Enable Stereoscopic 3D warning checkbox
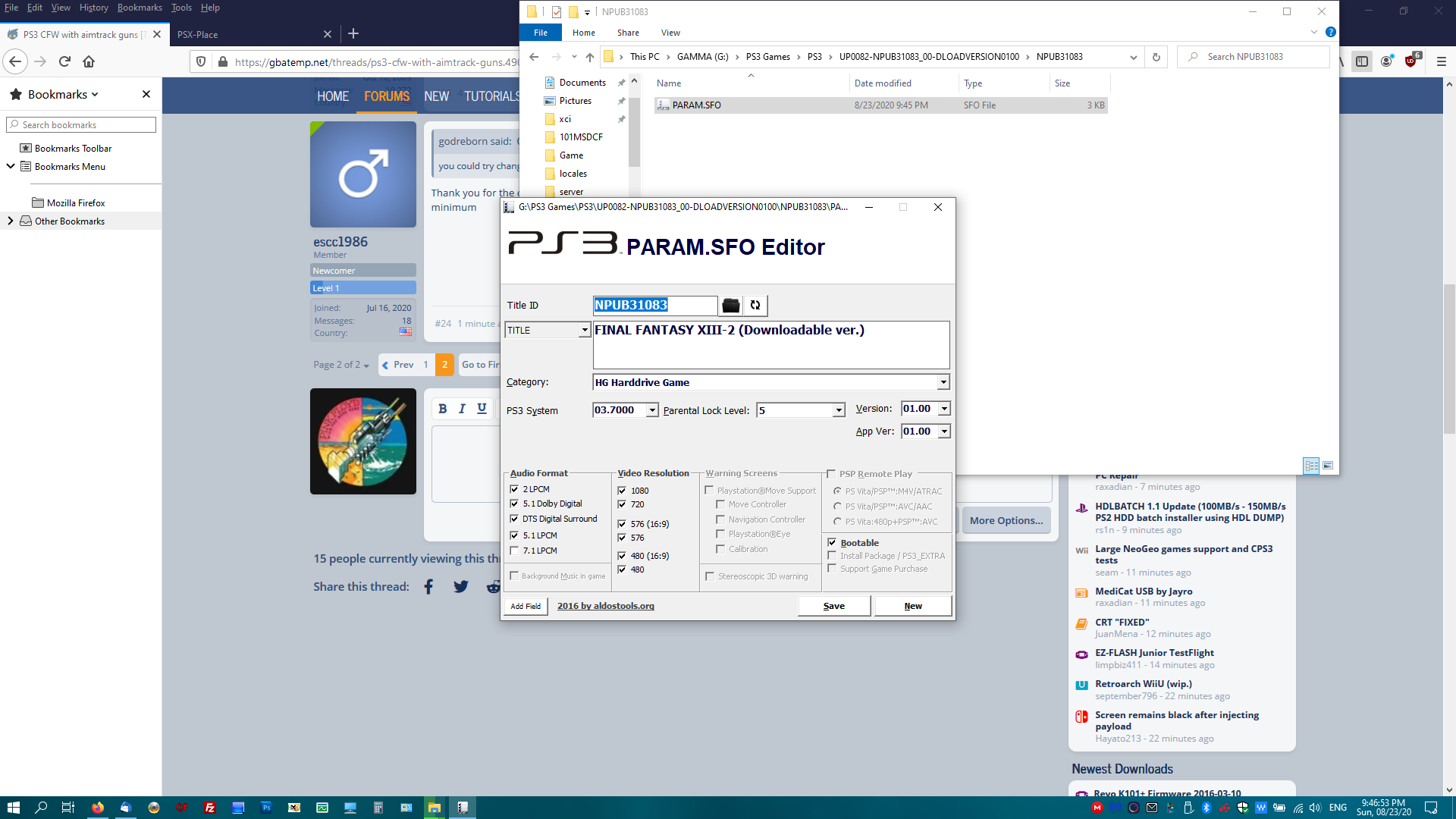The width and height of the screenshot is (1456, 819). 710,576
